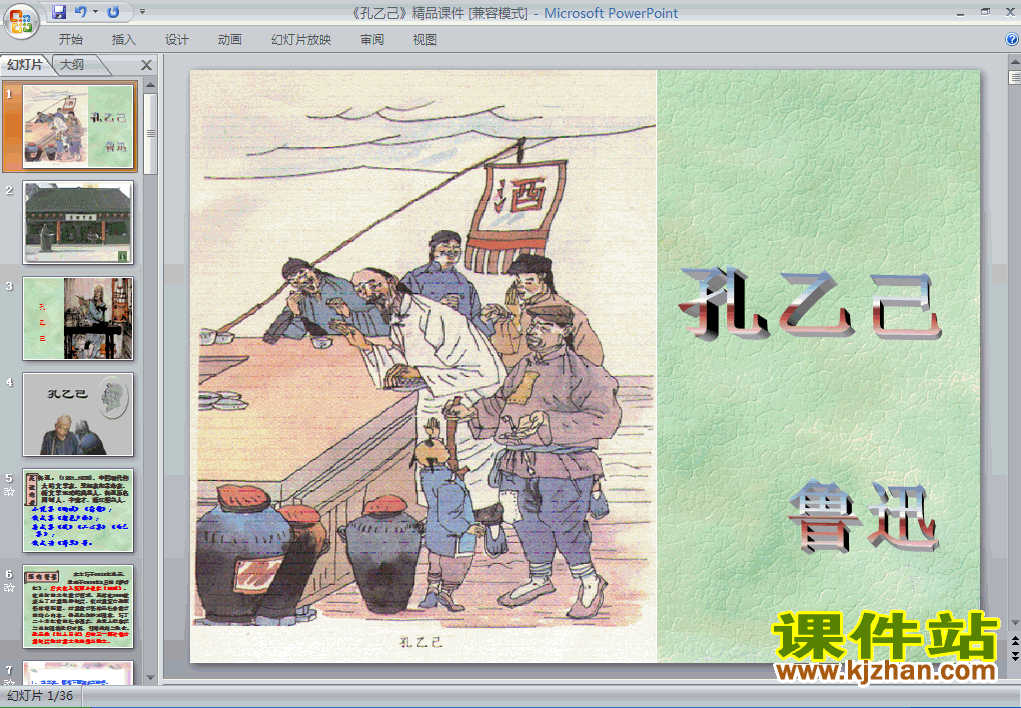Image resolution: width=1021 pixels, height=708 pixels.
Task: Save the presentation from Quick Access toolbar
Action: (59, 12)
